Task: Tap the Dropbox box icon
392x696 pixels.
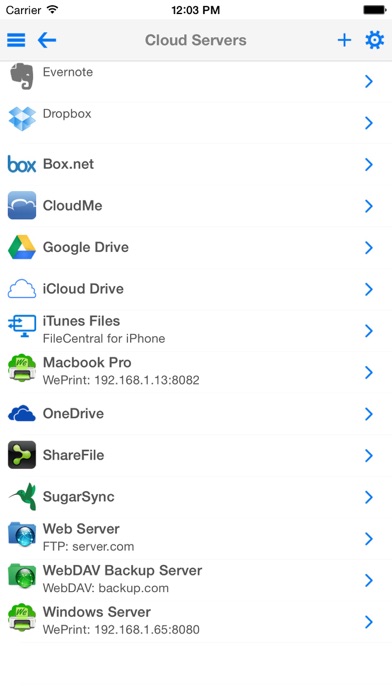Action: pos(22,119)
